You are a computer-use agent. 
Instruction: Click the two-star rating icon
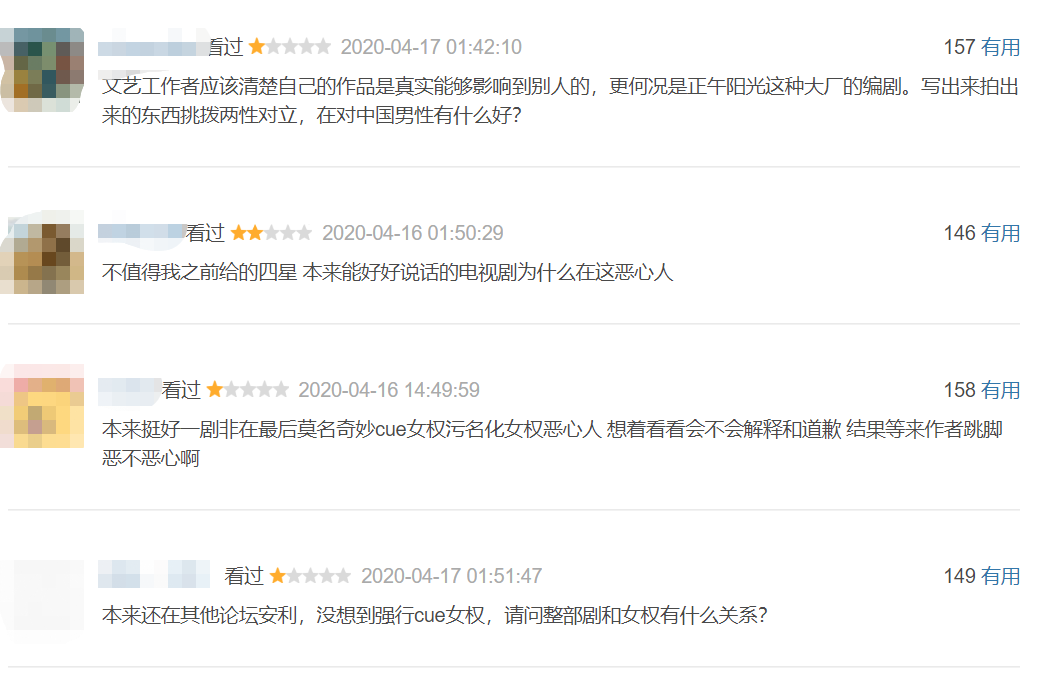pyautogui.click(x=271, y=233)
